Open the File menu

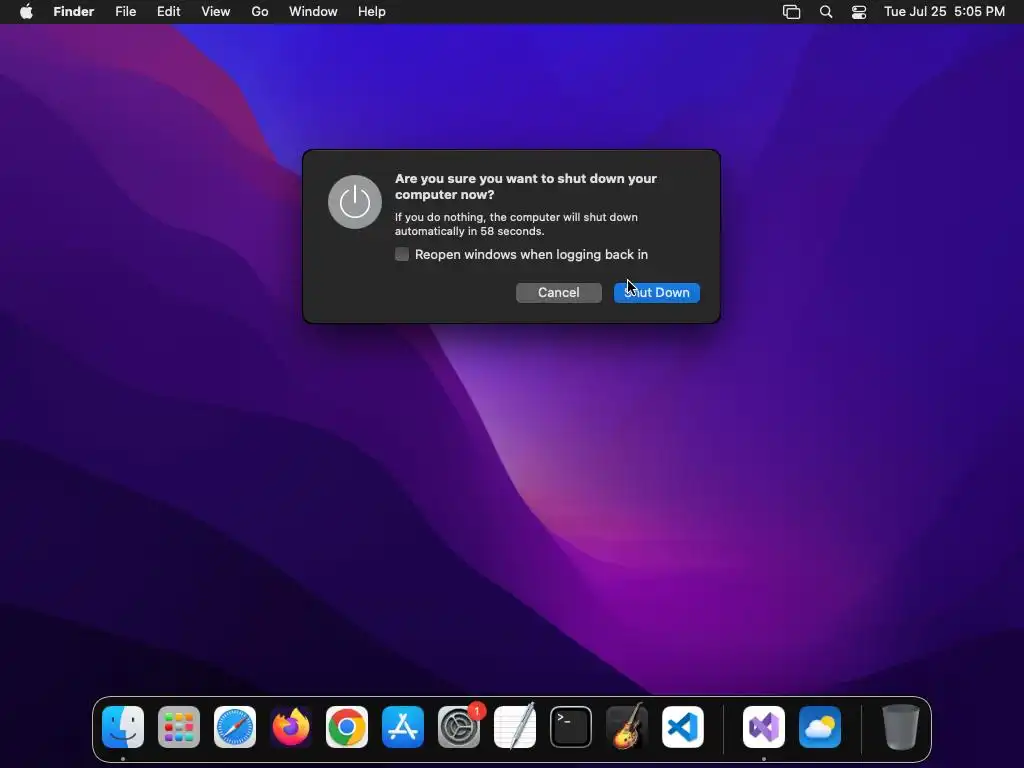tap(125, 12)
